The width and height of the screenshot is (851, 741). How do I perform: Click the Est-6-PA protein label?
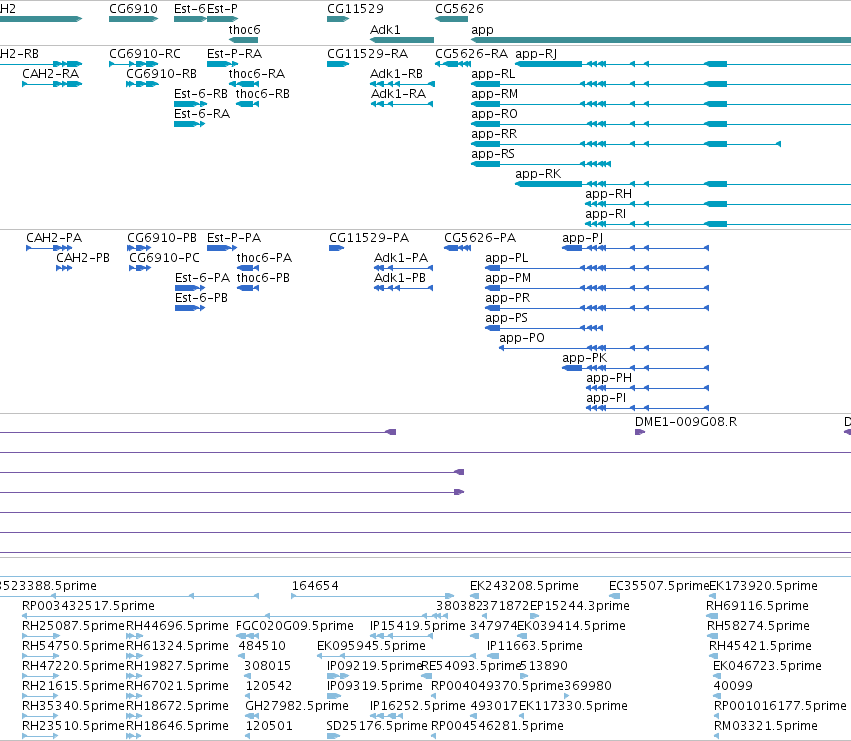pyautogui.click(x=202, y=278)
